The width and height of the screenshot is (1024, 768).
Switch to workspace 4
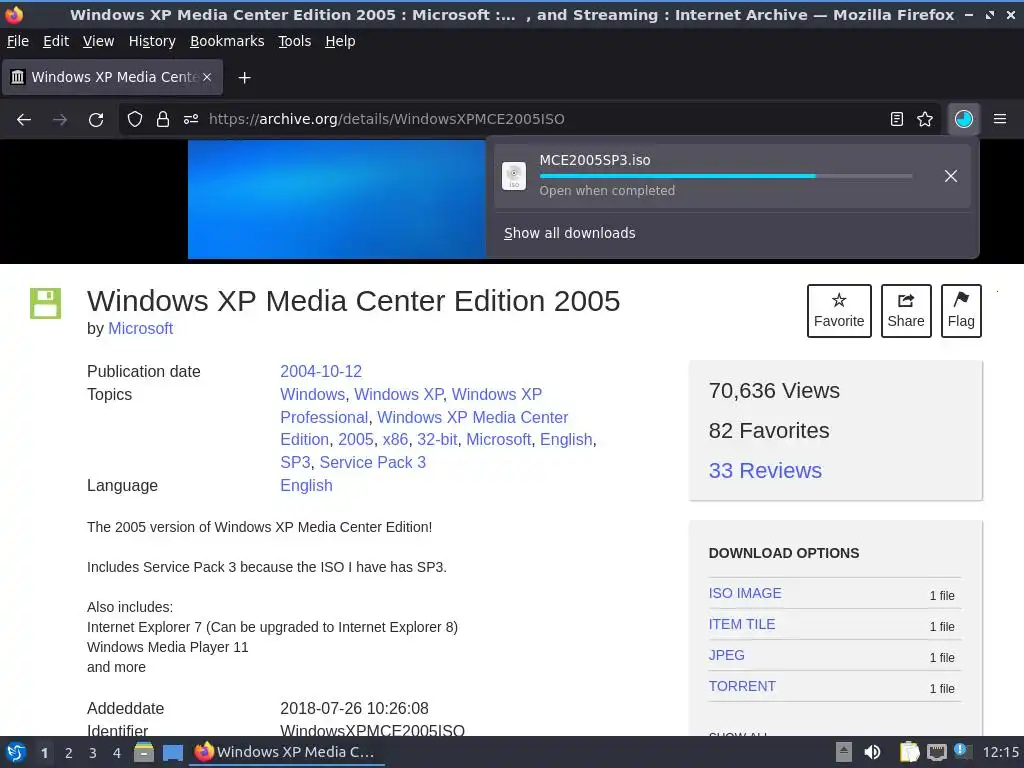(x=116, y=753)
